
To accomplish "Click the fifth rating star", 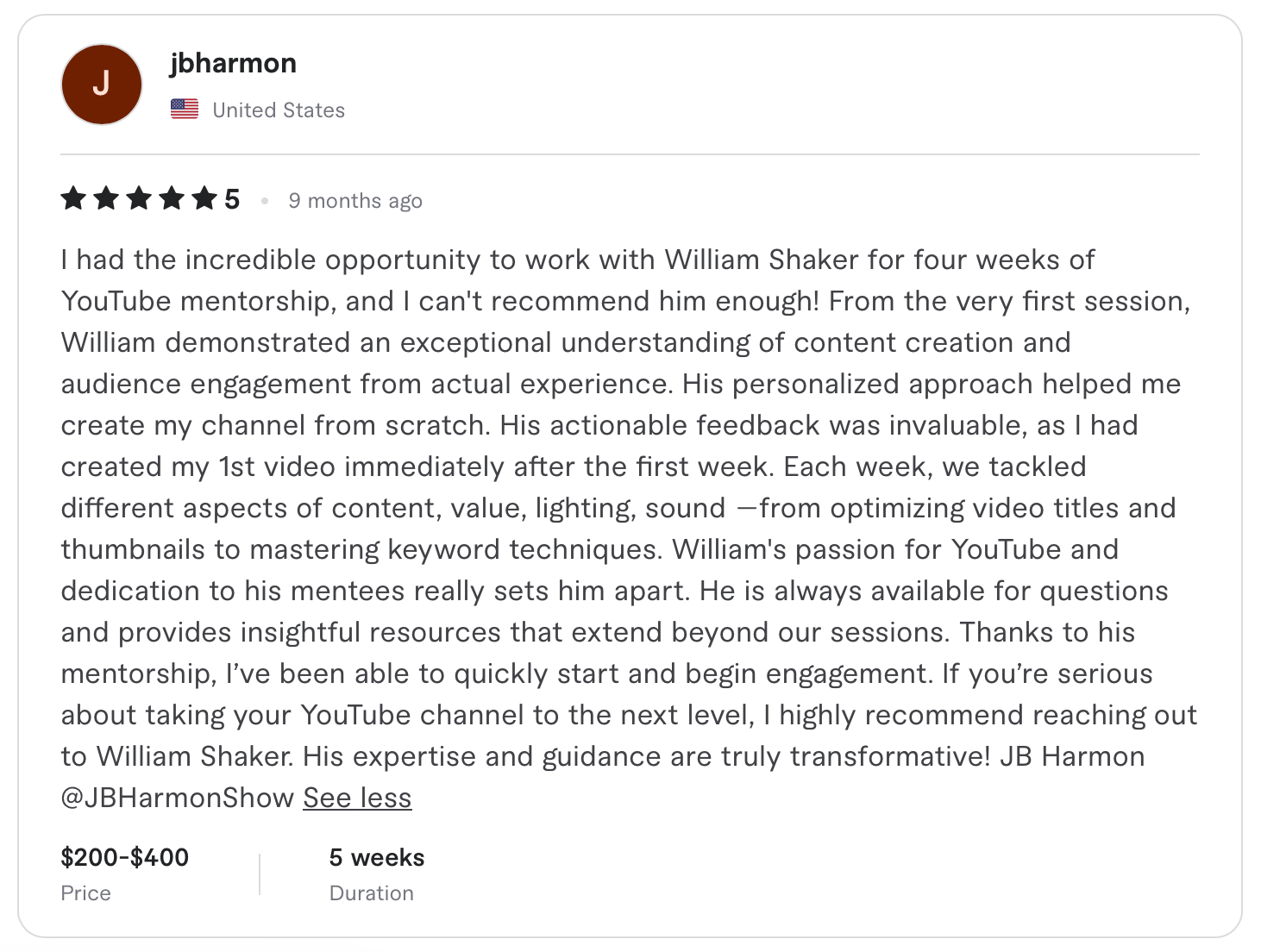I will pyautogui.click(x=204, y=199).
